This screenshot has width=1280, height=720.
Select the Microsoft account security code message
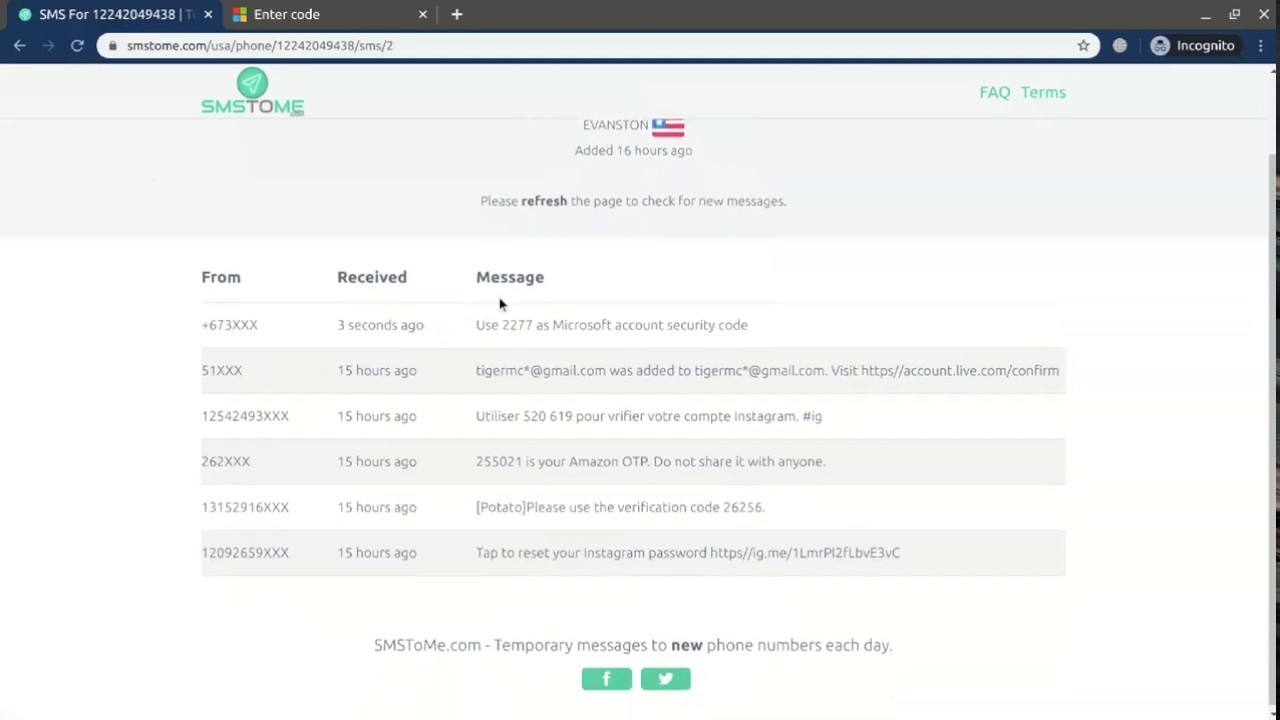[x=612, y=325]
